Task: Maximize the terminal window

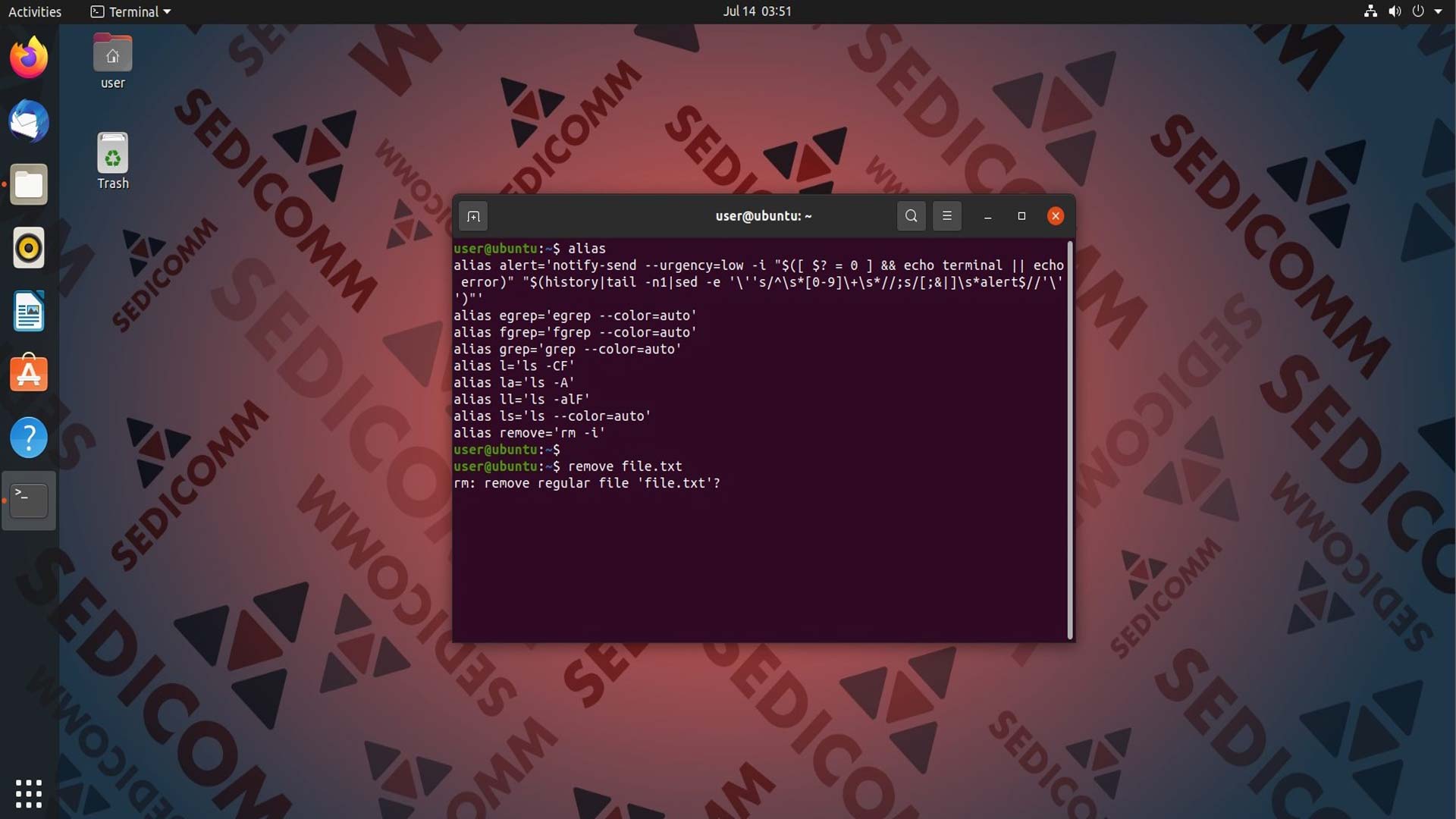Action: pyautogui.click(x=1021, y=216)
